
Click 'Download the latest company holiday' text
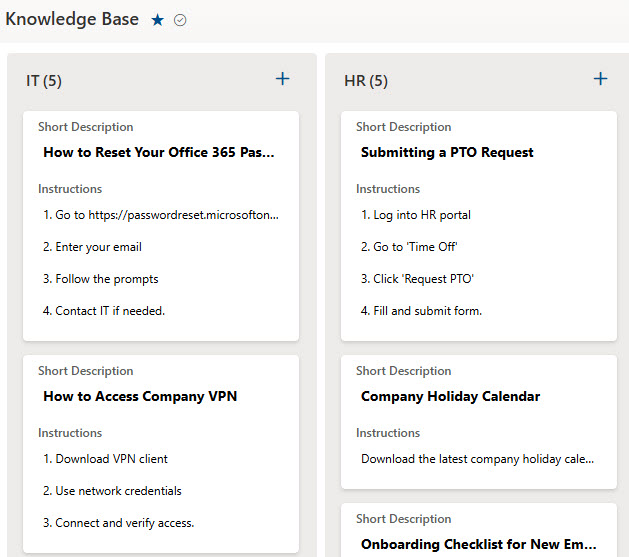click(x=477, y=459)
